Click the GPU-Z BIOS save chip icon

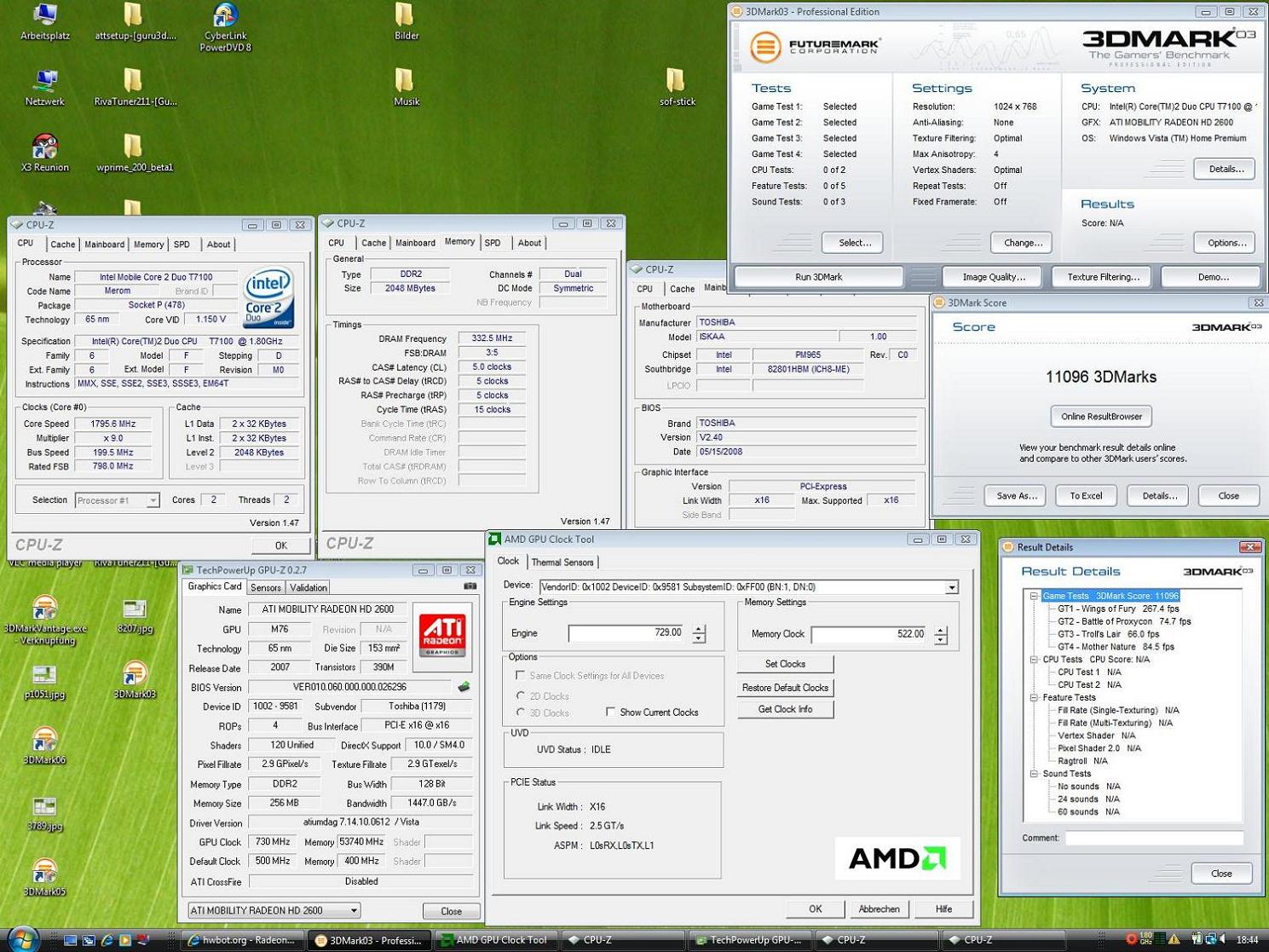[464, 686]
